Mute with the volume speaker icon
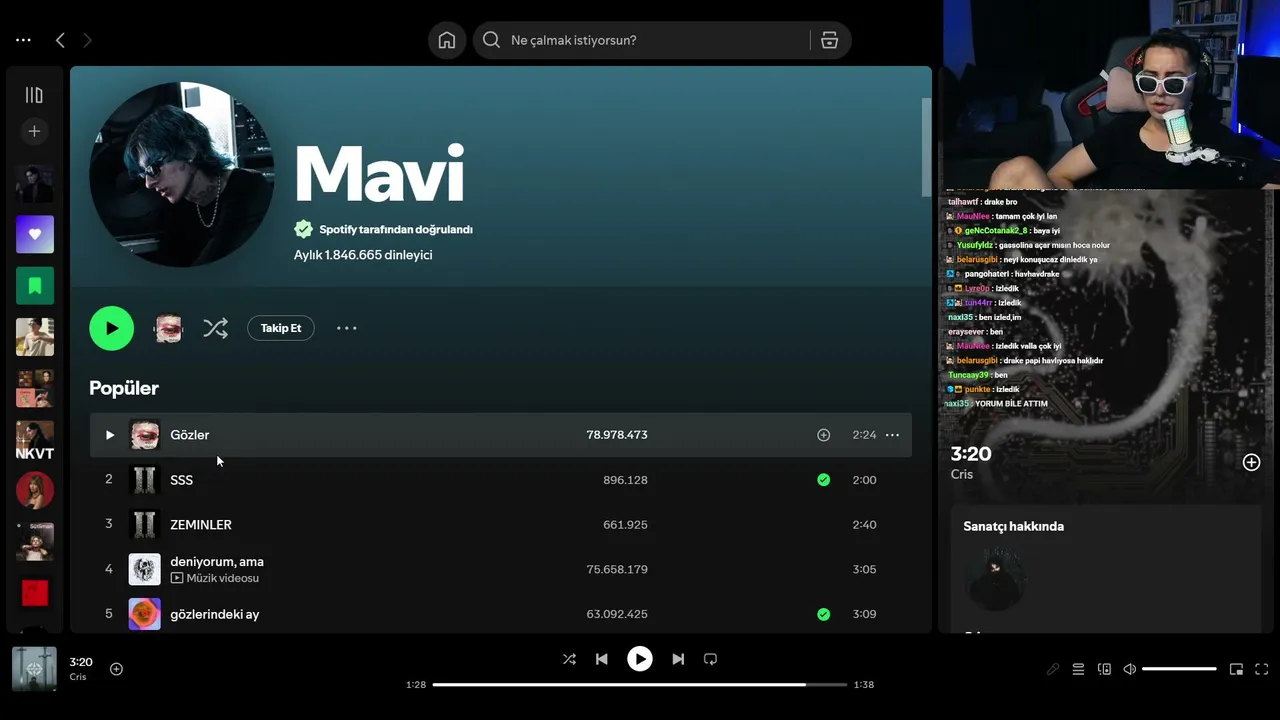The width and height of the screenshot is (1280, 720). pyautogui.click(x=1130, y=669)
